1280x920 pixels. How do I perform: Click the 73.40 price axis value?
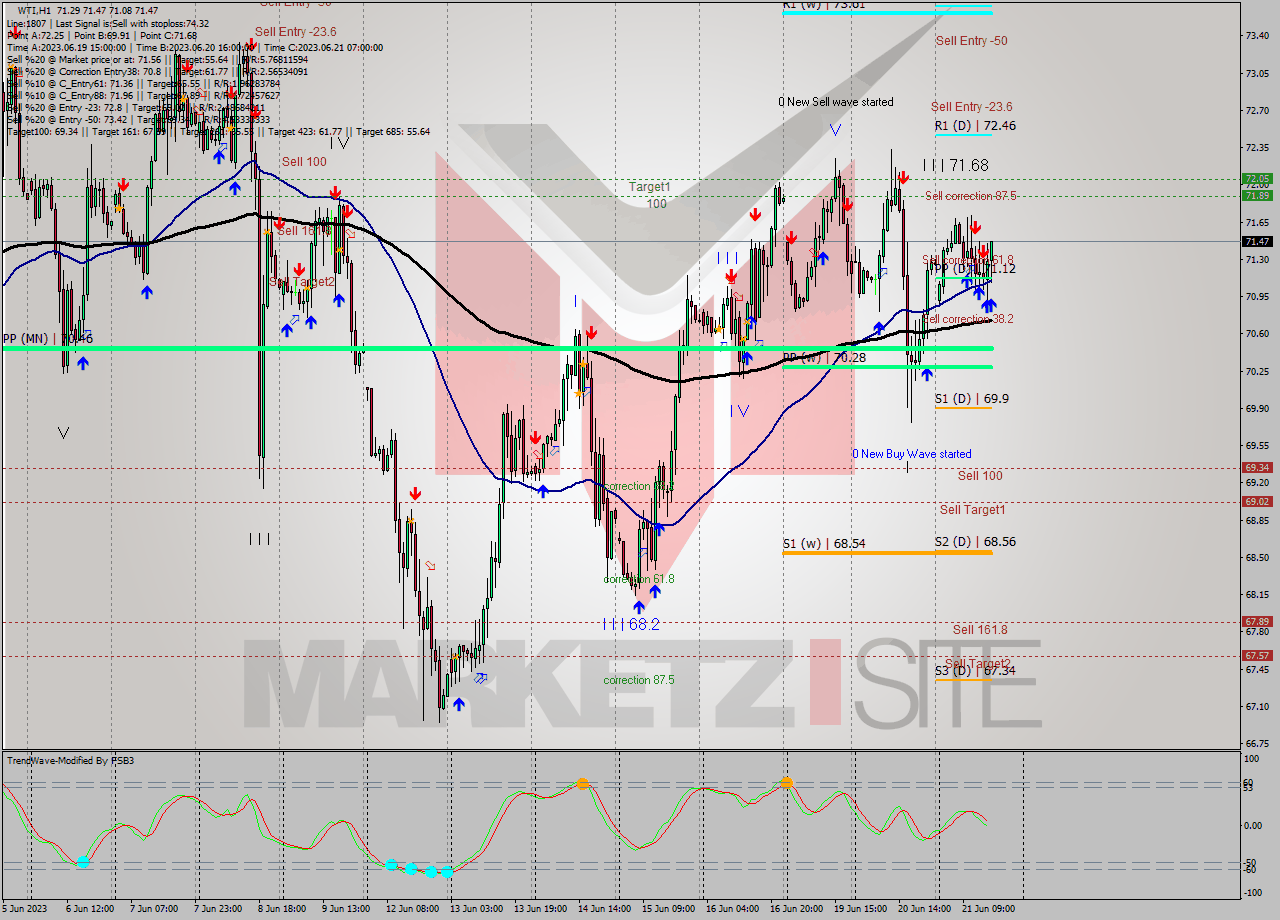coord(1258,35)
